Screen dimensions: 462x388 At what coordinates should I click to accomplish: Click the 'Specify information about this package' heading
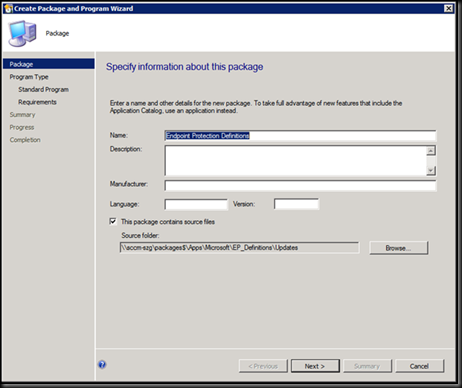tap(185, 67)
